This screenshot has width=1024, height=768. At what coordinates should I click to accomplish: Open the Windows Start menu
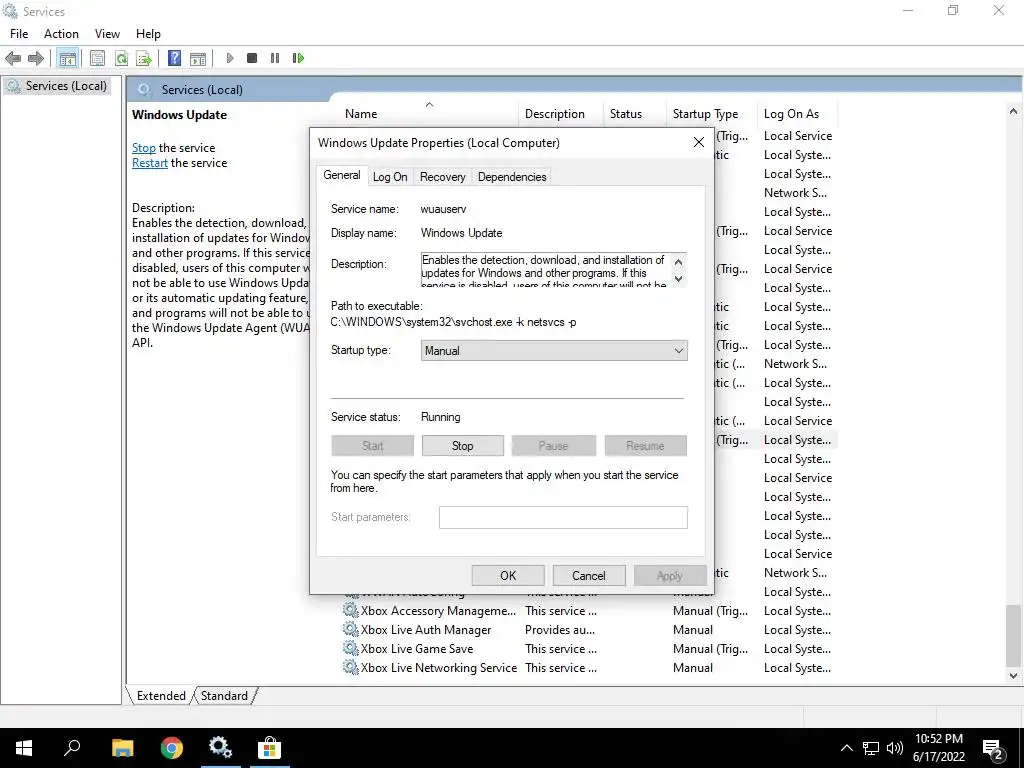coord(24,748)
